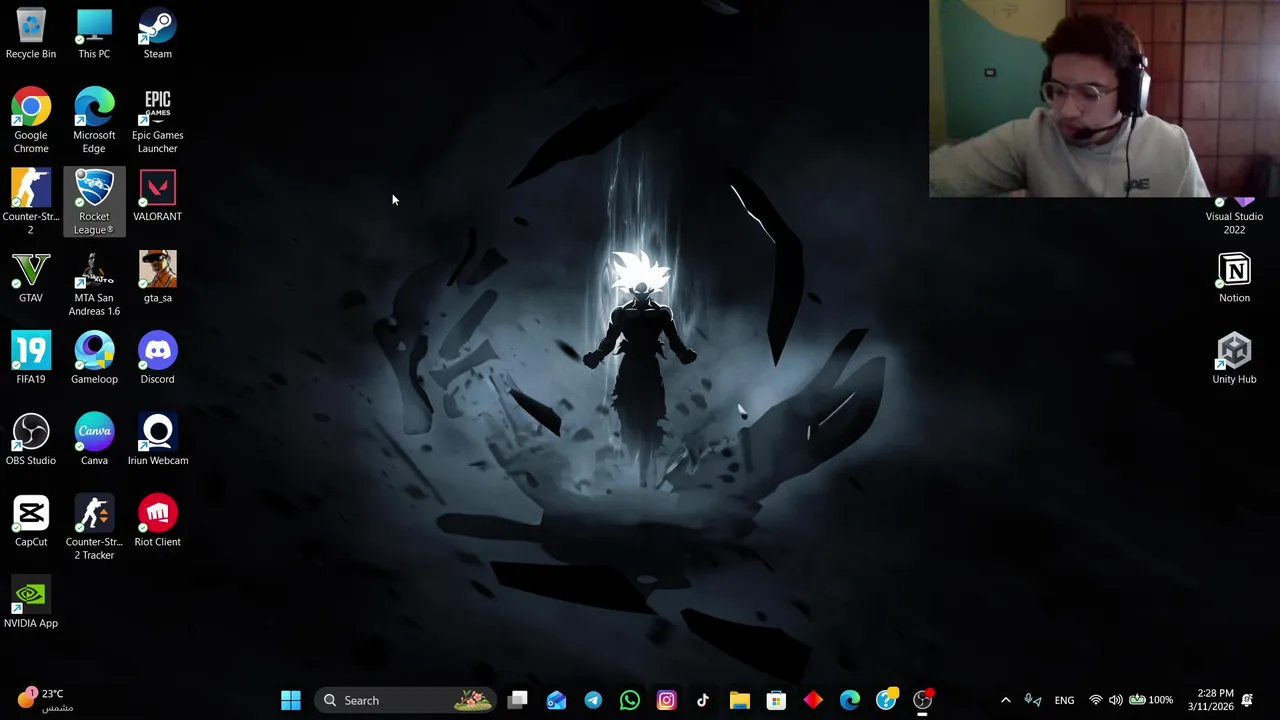Viewport: 1280px width, 720px height.
Task: Select the Canva desktop shortcut
Action: point(94,440)
